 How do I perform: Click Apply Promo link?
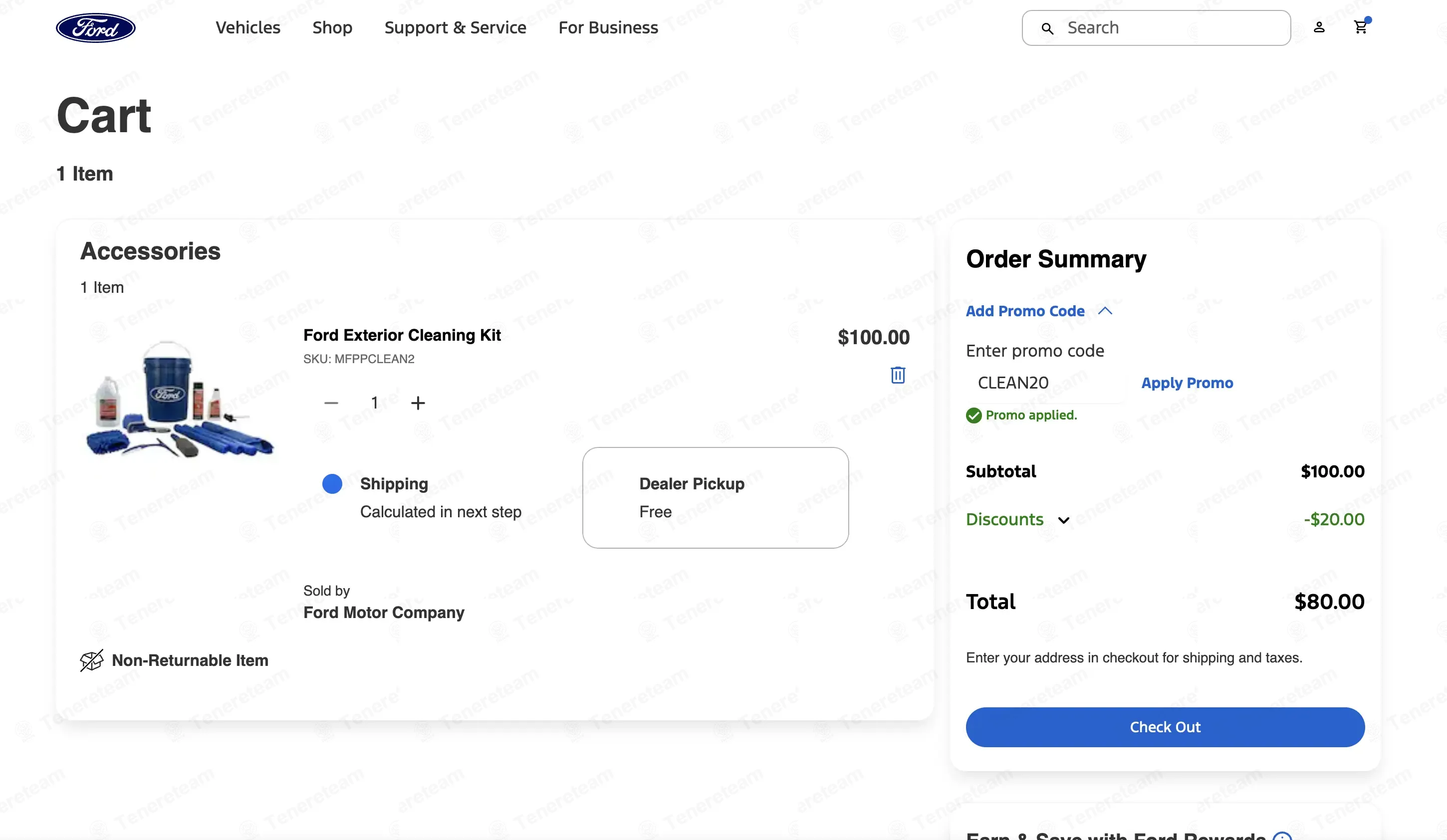click(x=1187, y=383)
